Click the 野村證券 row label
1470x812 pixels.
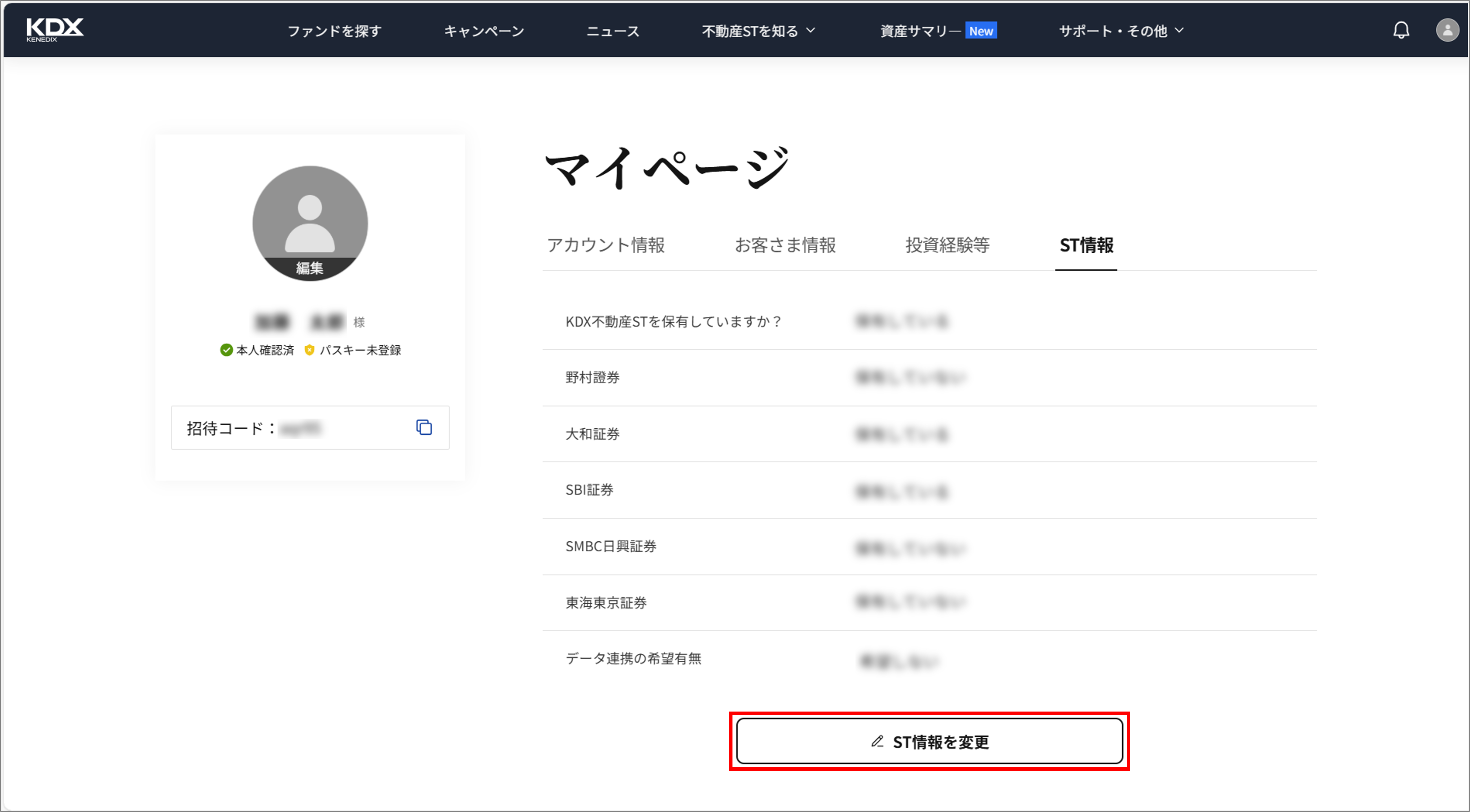click(x=592, y=378)
